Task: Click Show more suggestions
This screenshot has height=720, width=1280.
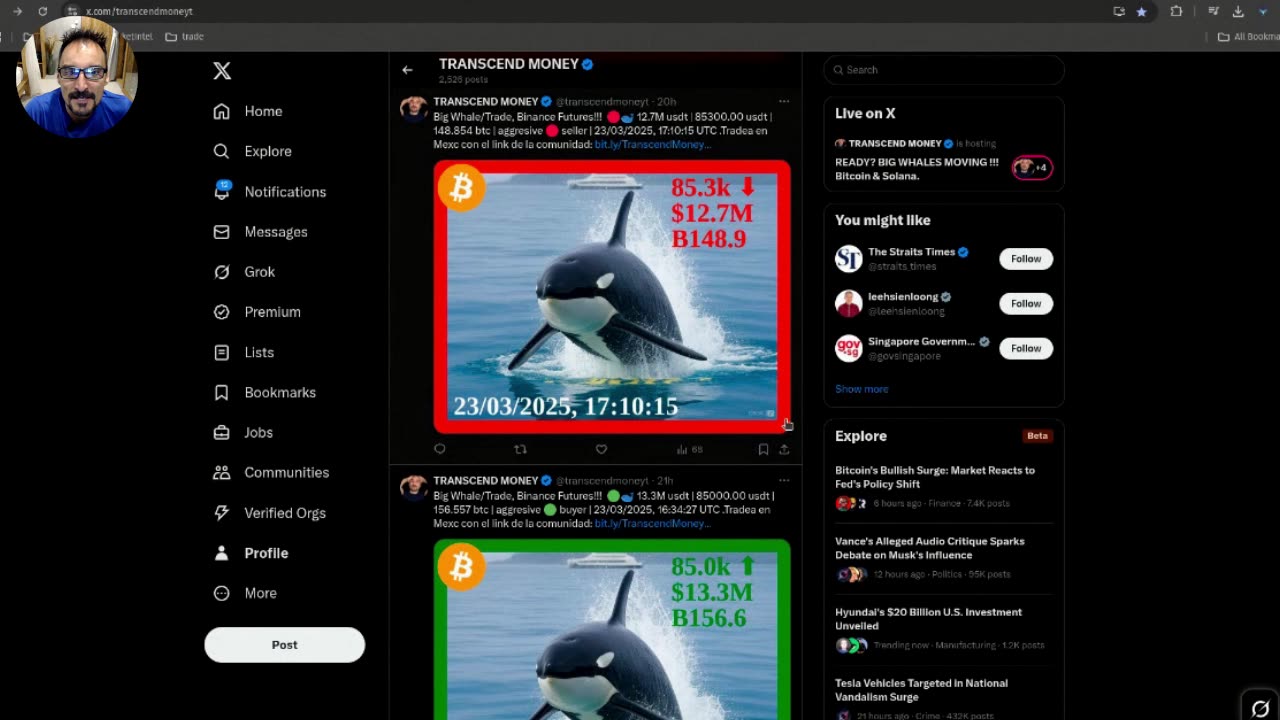Action: (x=861, y=389)
